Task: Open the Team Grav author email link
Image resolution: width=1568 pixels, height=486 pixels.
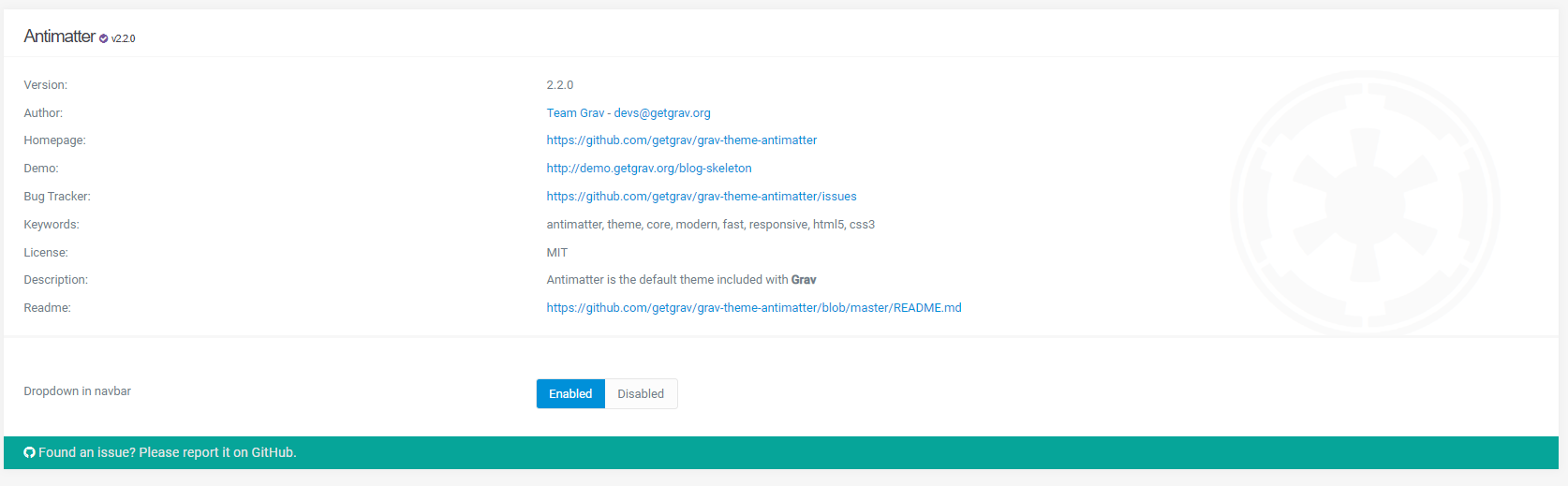Action: (x=629, y=113)
